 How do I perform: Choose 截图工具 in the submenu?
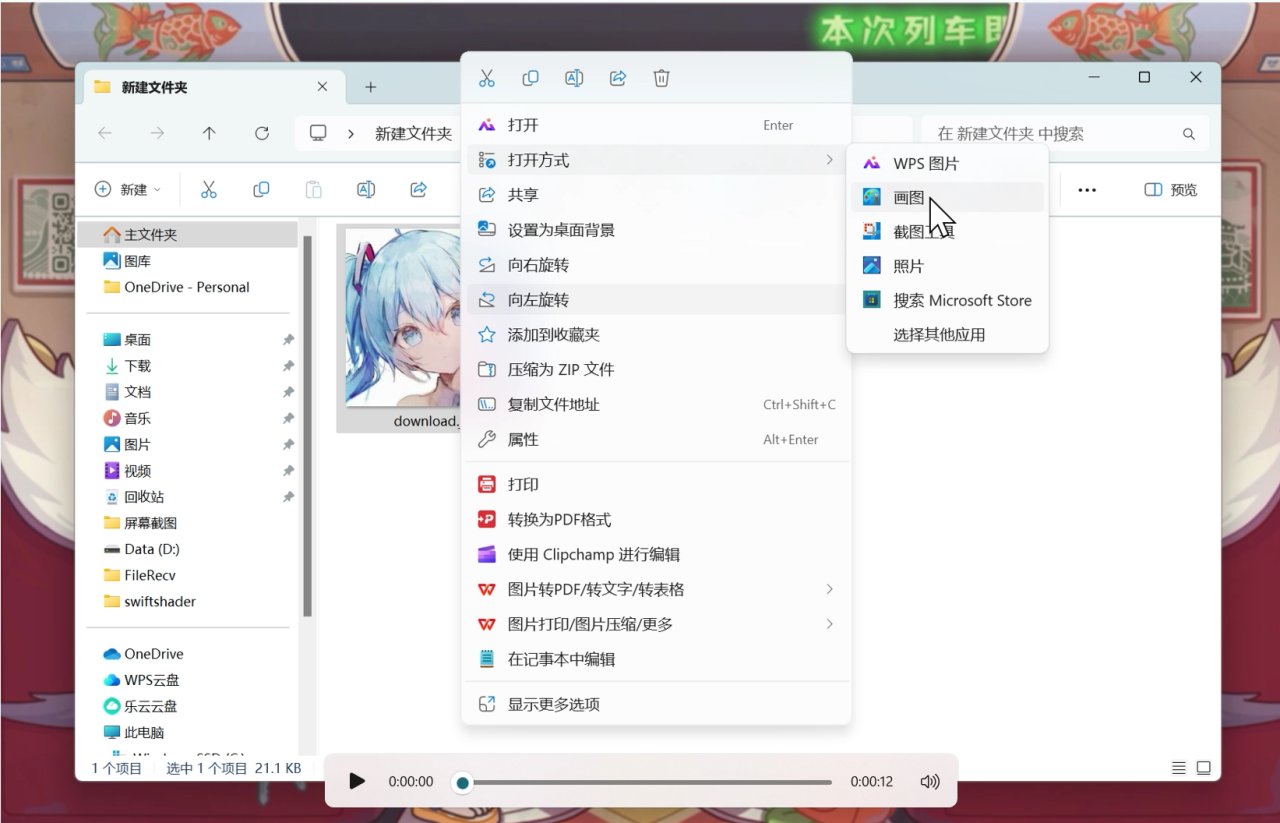tap(947, 232)
